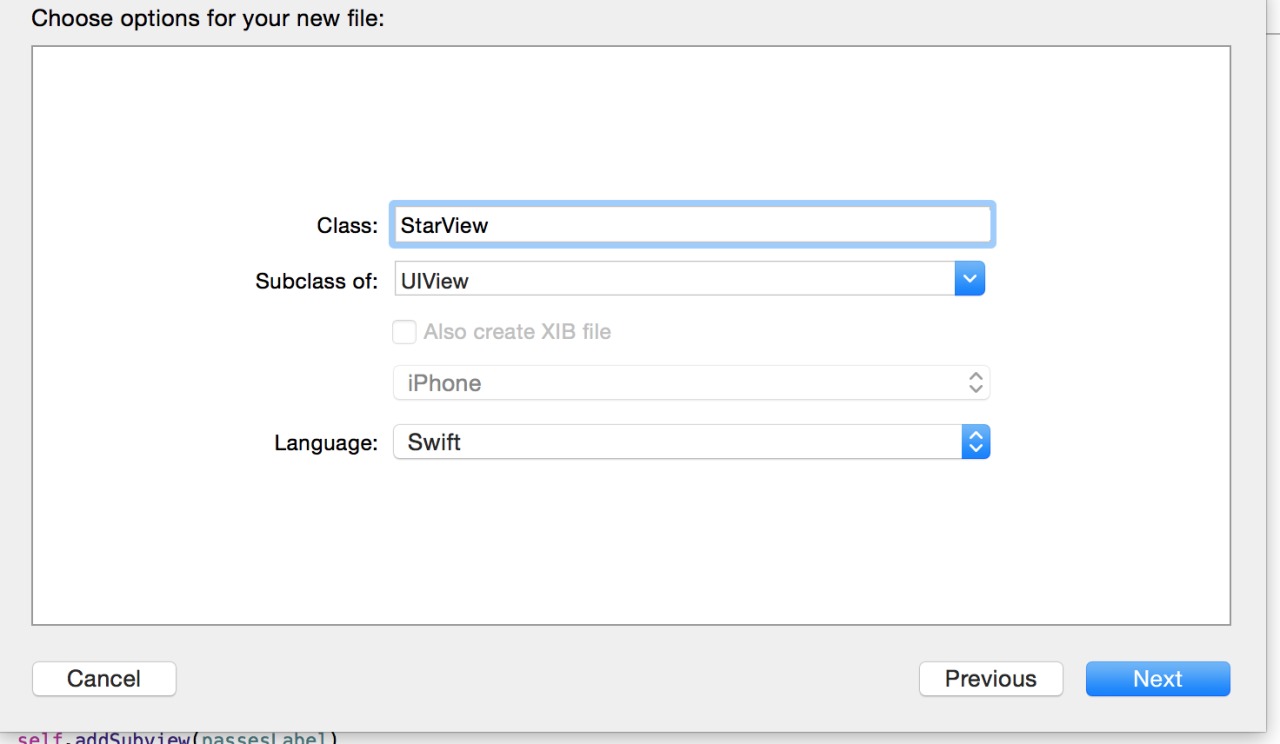Click the Choose options for your new file heading
Viewport: 1280px width, 744px height.
click(207, 18)
